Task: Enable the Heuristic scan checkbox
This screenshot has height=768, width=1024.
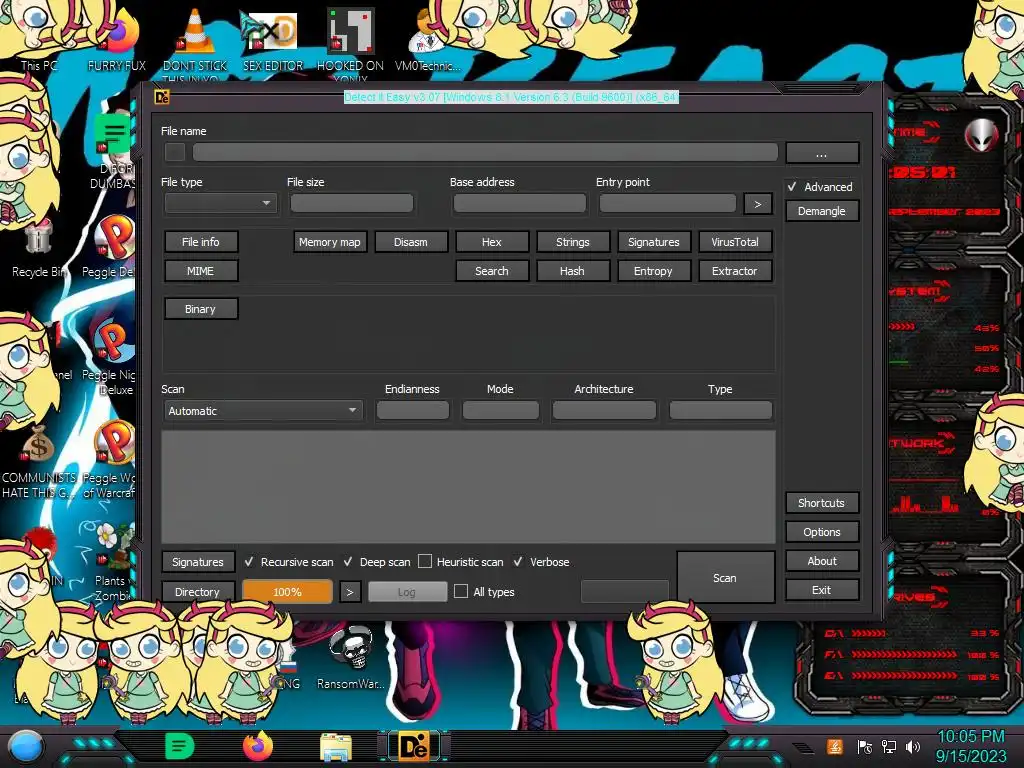Action: pos(425,562)
